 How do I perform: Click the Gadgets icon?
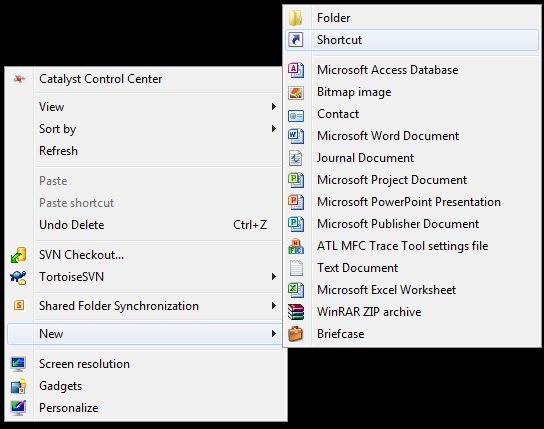pyautogui.click(x=18, y=386)
